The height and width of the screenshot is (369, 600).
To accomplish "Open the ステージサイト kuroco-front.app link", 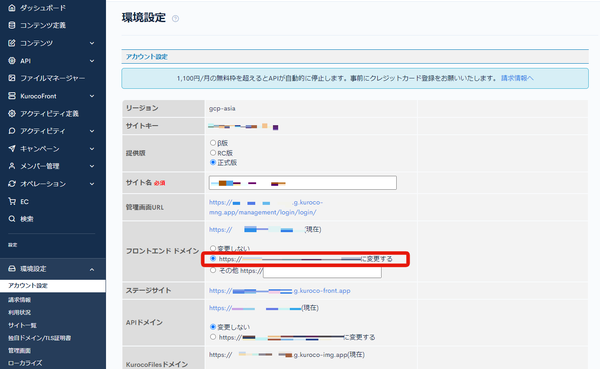I will (279, 291).
